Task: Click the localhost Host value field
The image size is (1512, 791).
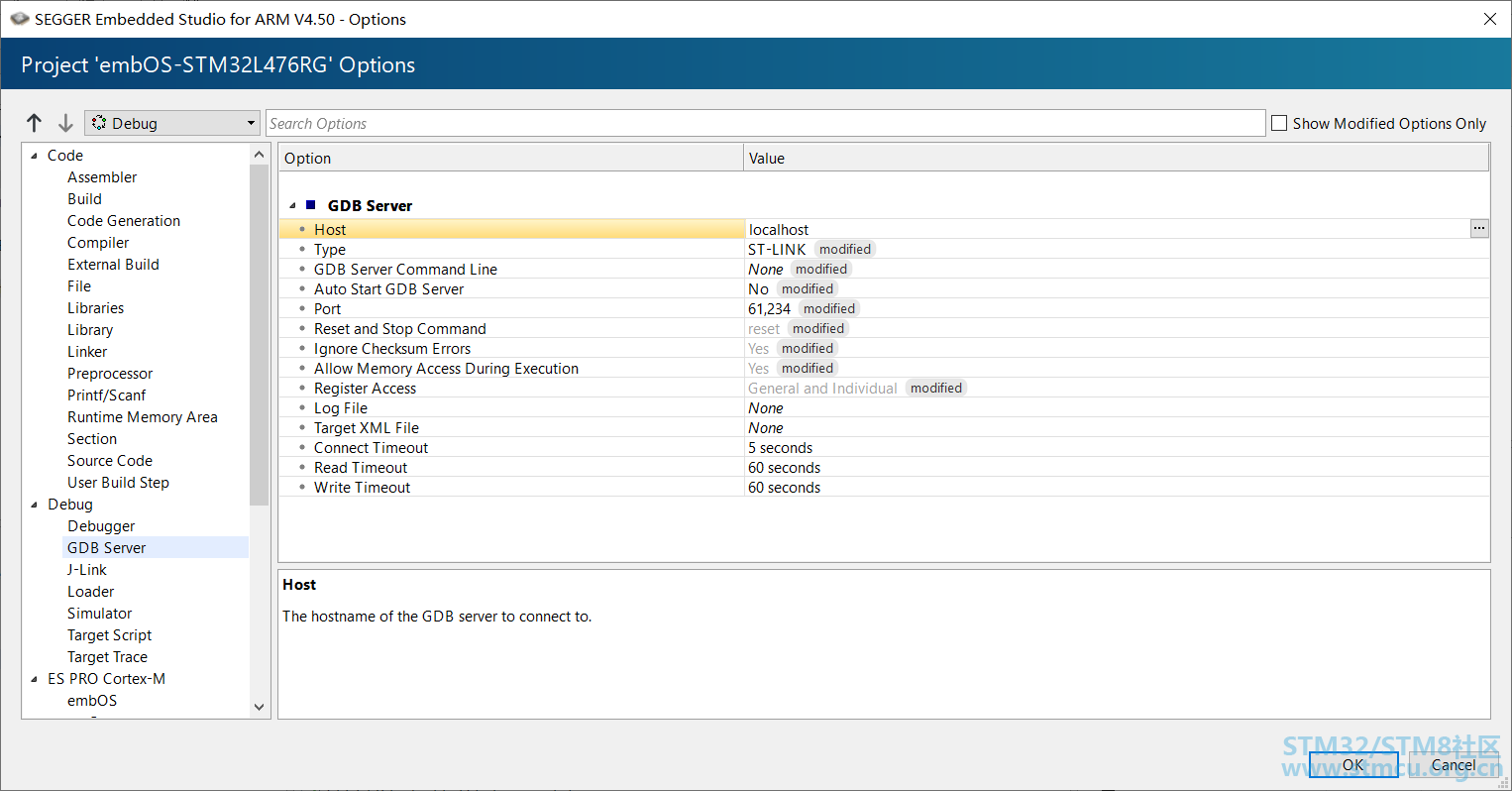Action: [x=1107, y=229]
